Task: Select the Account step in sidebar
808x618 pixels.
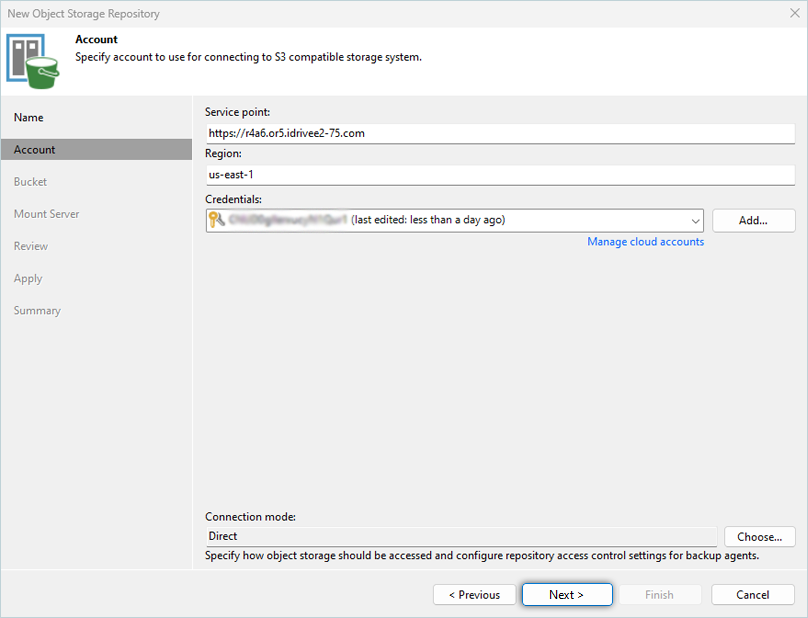Action: 35,150
